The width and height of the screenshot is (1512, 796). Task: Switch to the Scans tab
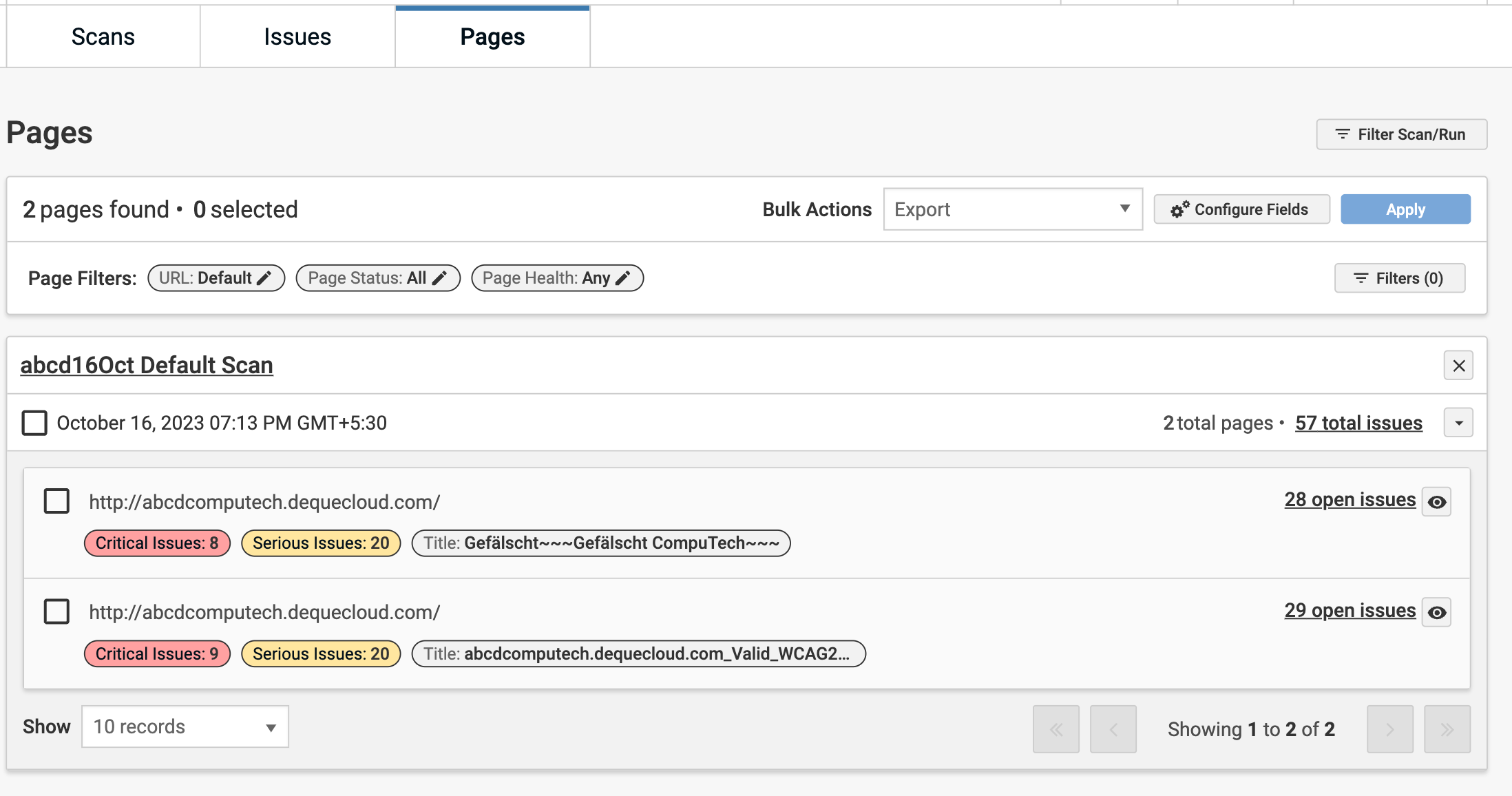(103, 36)
